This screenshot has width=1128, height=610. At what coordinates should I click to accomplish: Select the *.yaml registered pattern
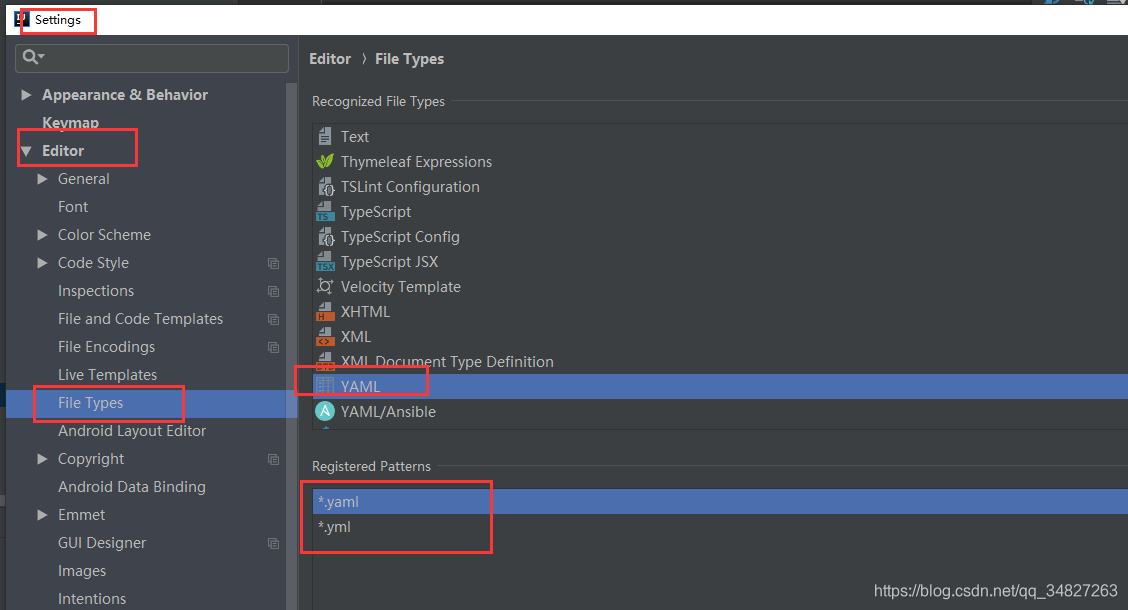pos(720,501)
